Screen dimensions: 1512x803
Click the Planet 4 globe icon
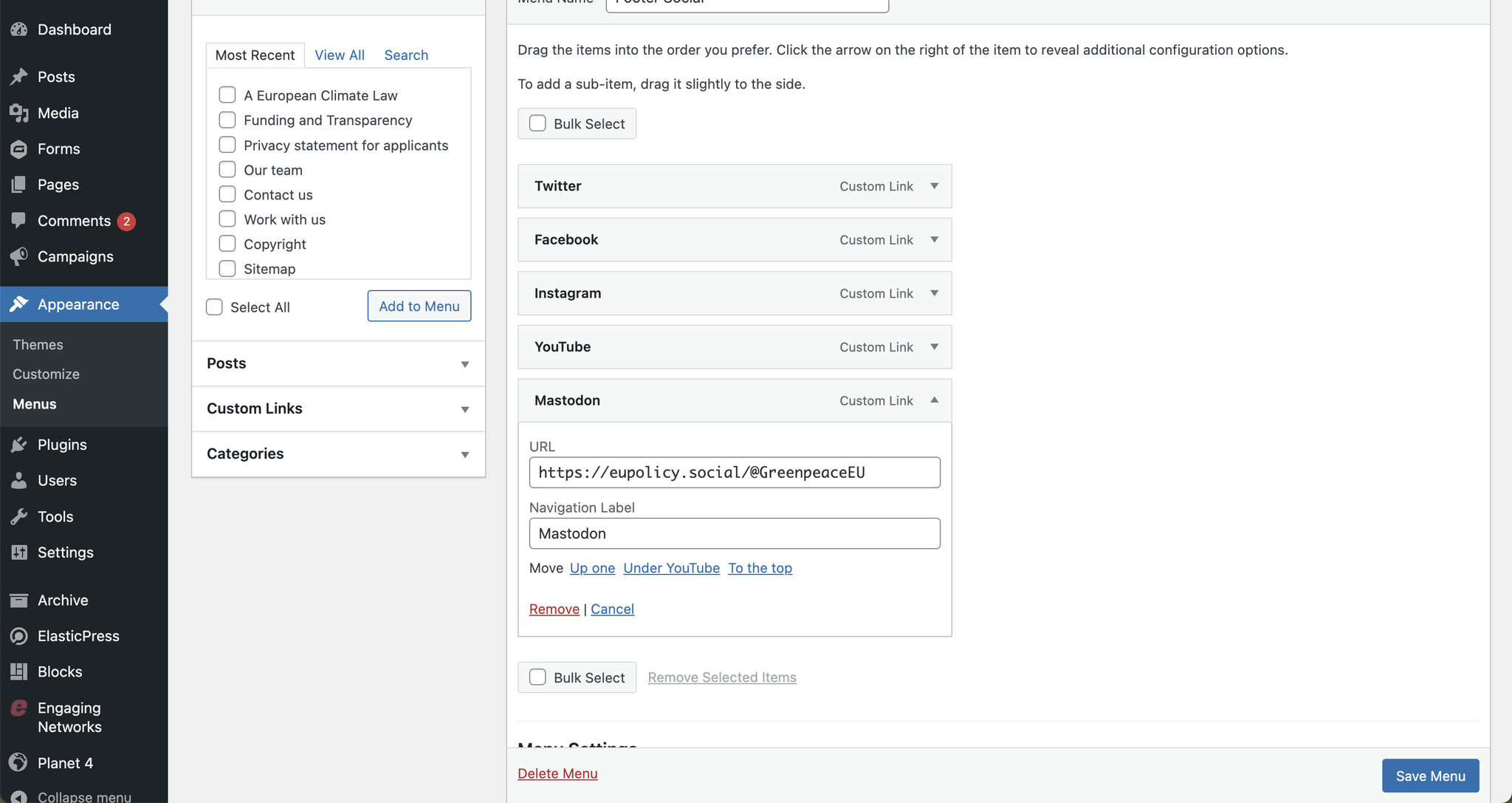pyautogui.click(x=19, y=762)
